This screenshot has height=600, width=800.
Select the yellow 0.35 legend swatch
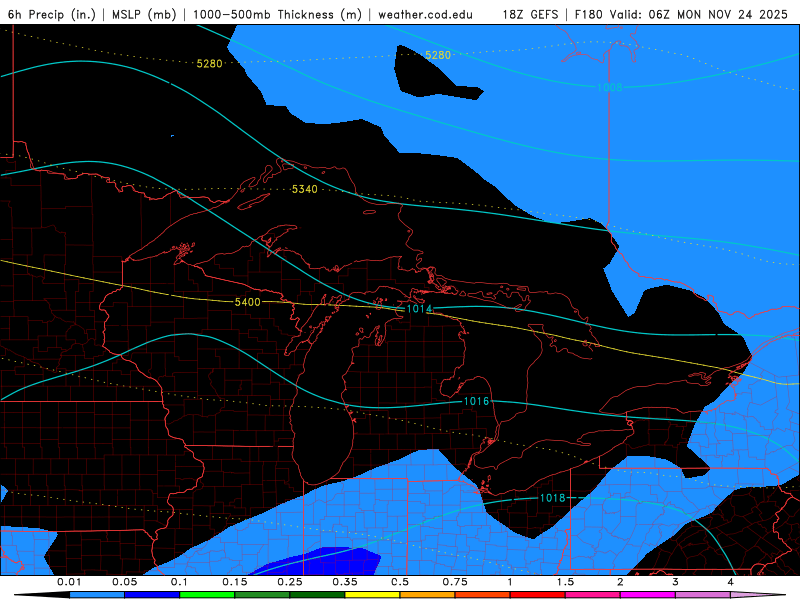(x=372, y=595)
